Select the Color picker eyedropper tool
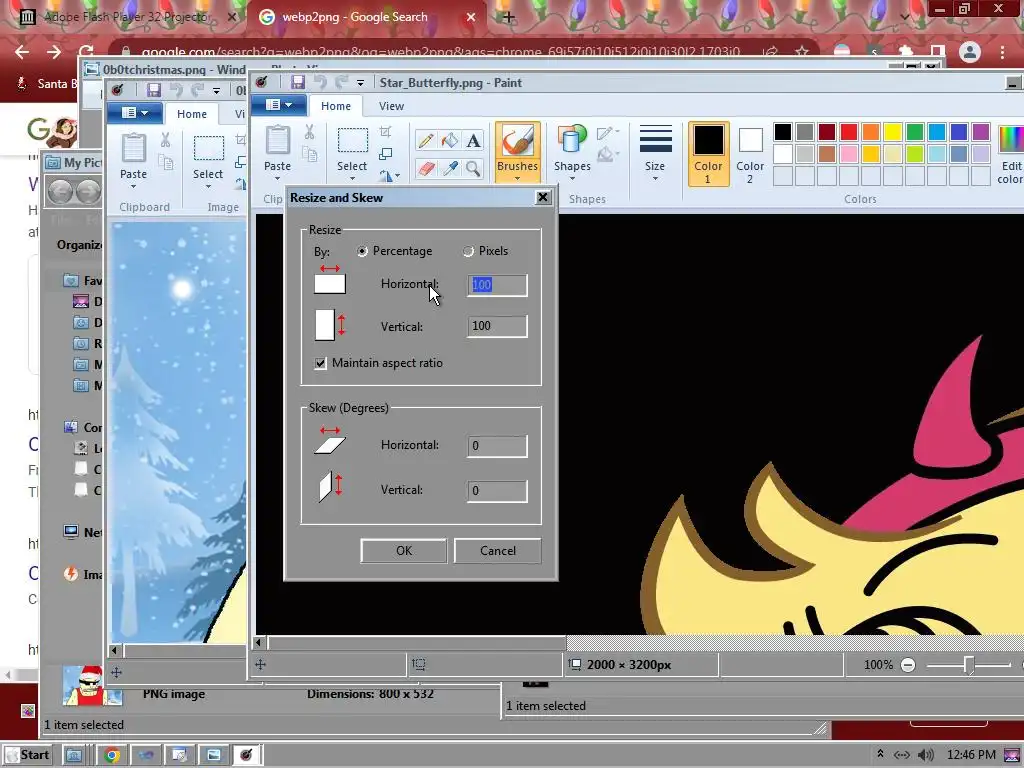The image size is (1024, 768). tap(449, 169)
